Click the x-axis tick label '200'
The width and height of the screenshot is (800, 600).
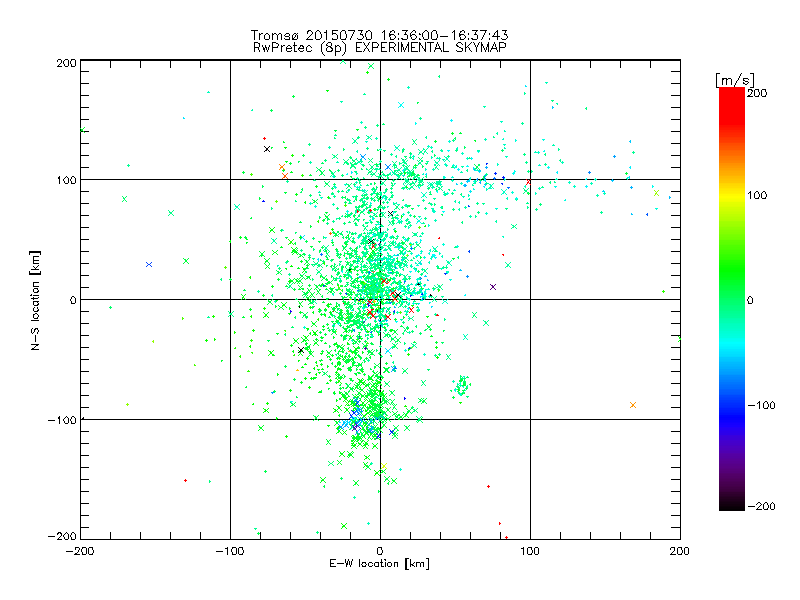[680, 551]
